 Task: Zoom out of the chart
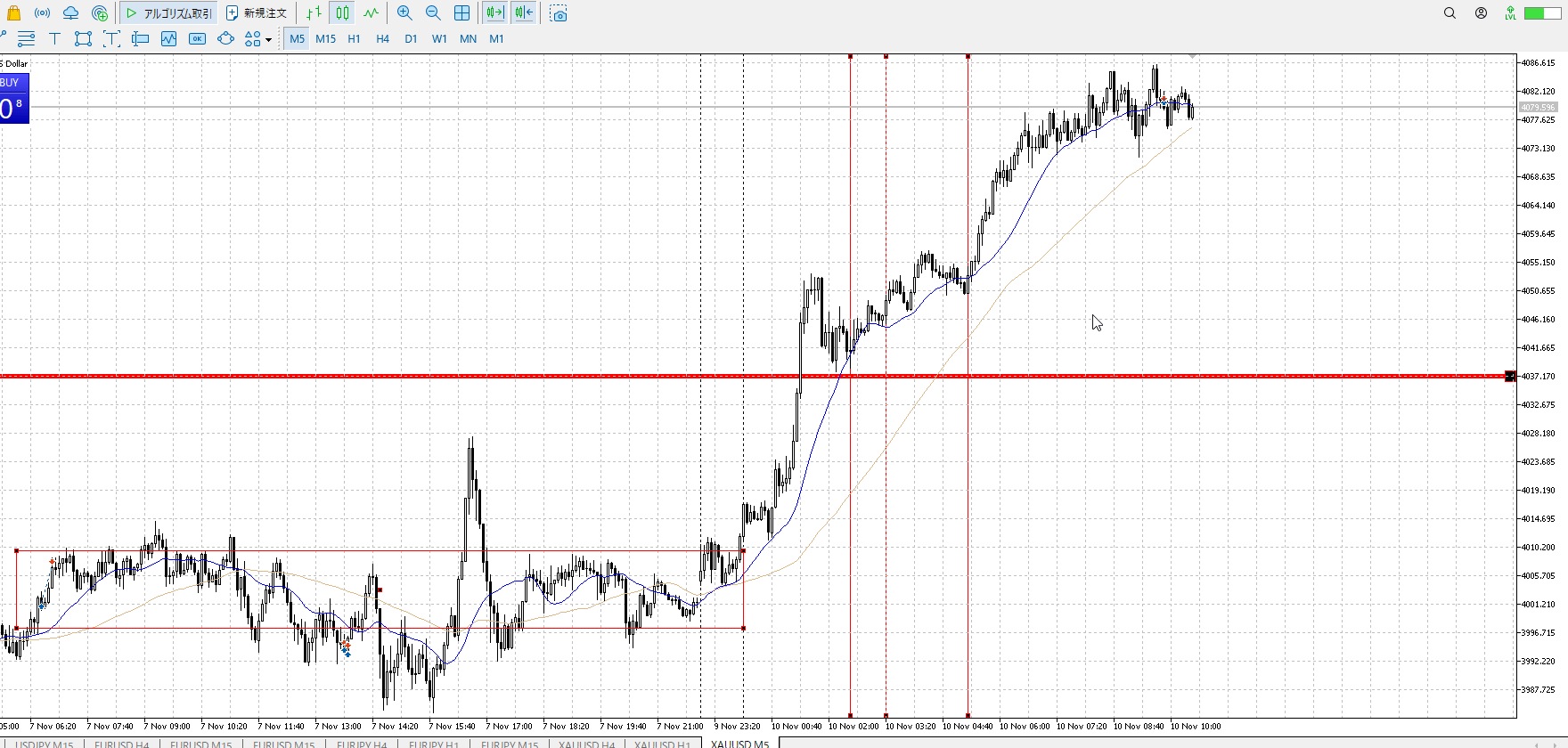[x=433, y=13]
